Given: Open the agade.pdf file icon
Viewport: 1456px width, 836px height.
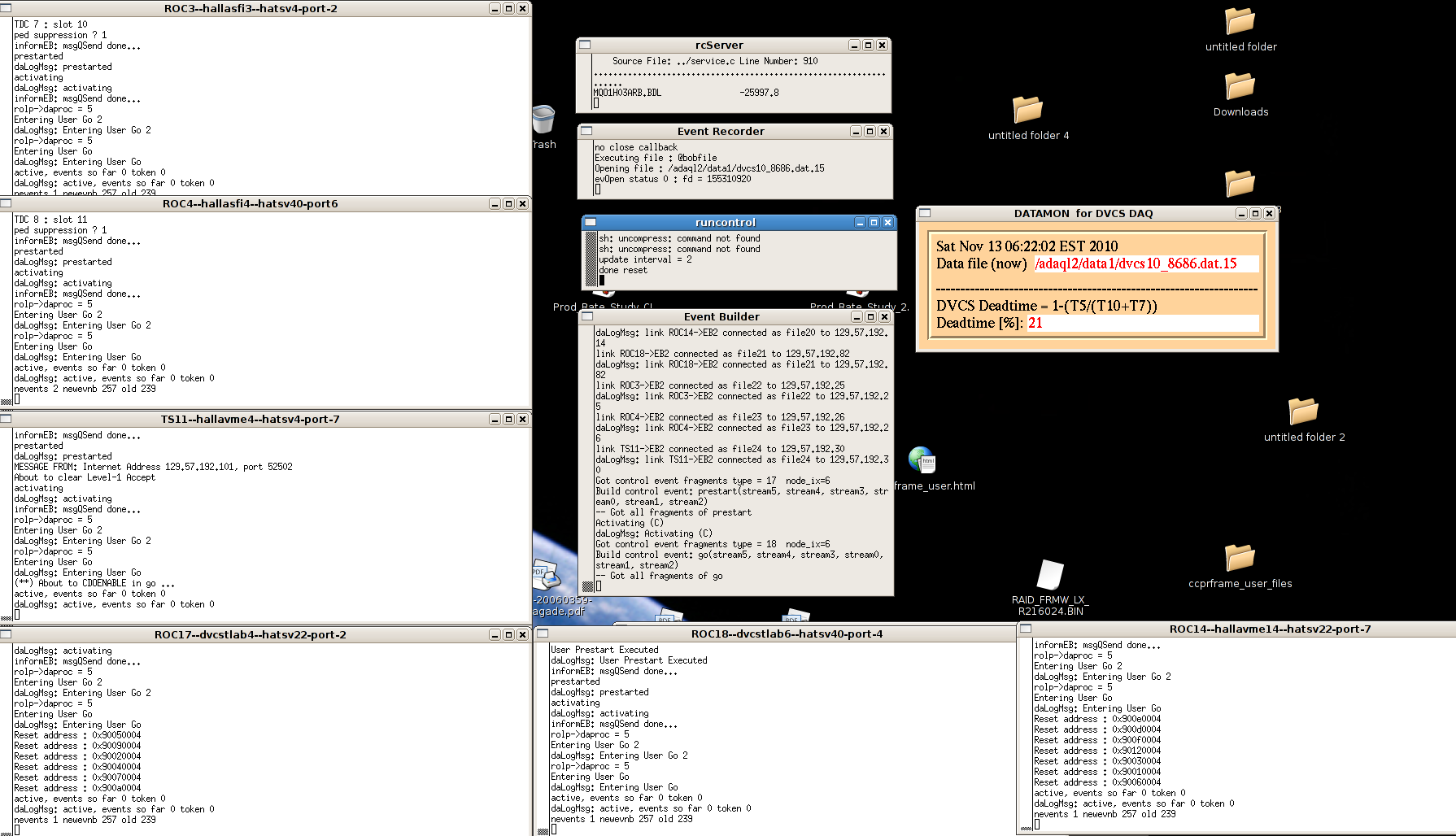Looking at the screenshot, I should (x=547, y=575).
